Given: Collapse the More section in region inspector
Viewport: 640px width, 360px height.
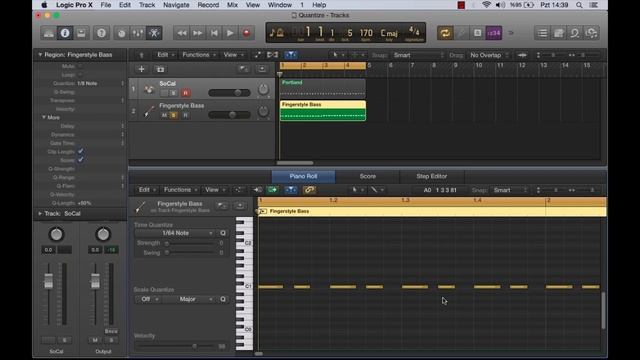Looking at the screenshot, I should [44, 117].
